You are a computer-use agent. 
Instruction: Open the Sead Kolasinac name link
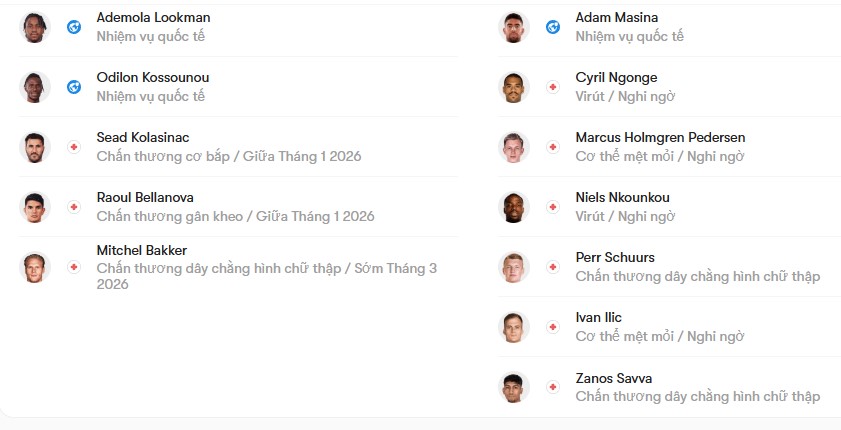click(x=143, y=137)
